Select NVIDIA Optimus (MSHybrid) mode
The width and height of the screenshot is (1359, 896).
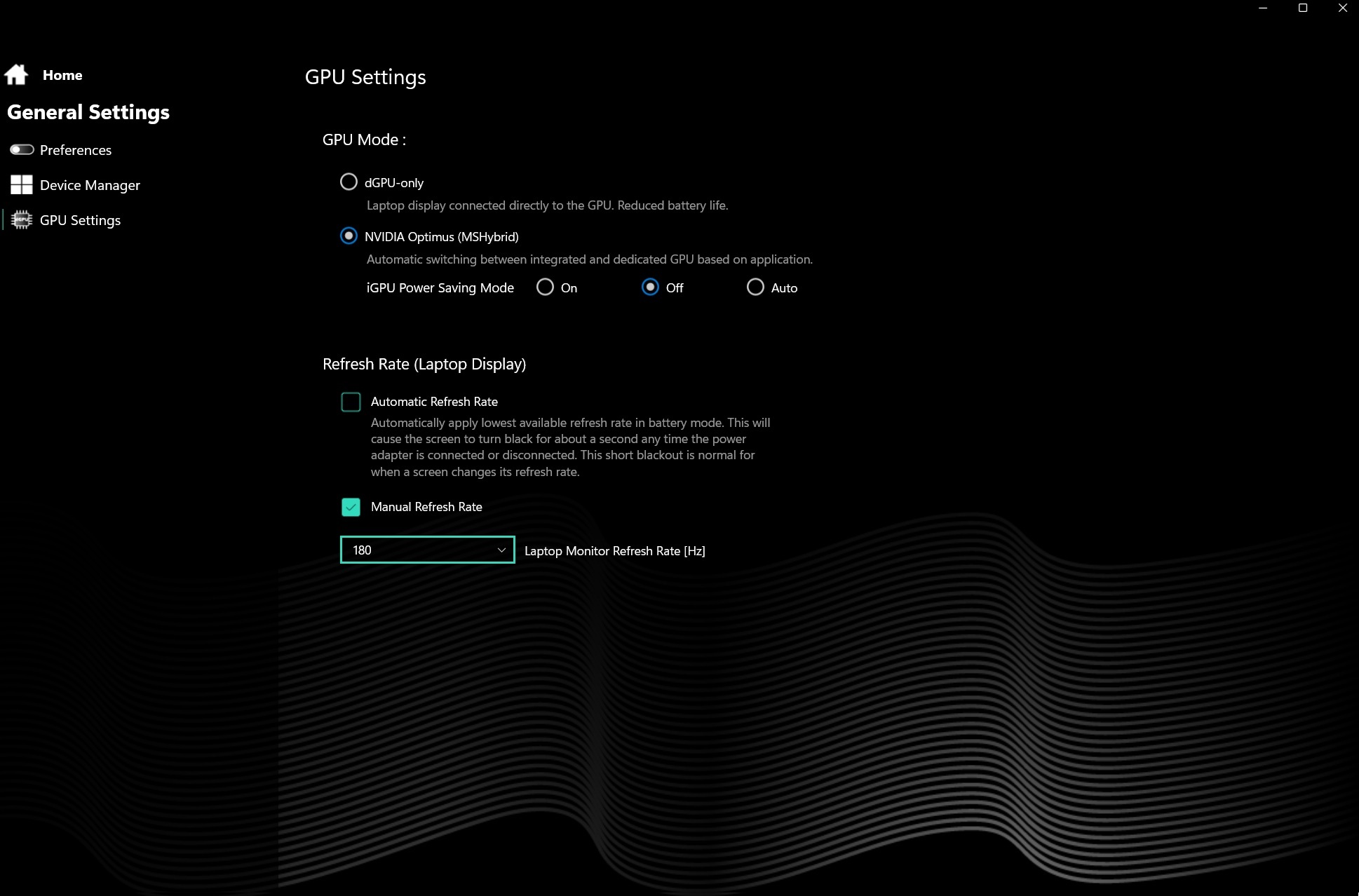coord(349,236)
